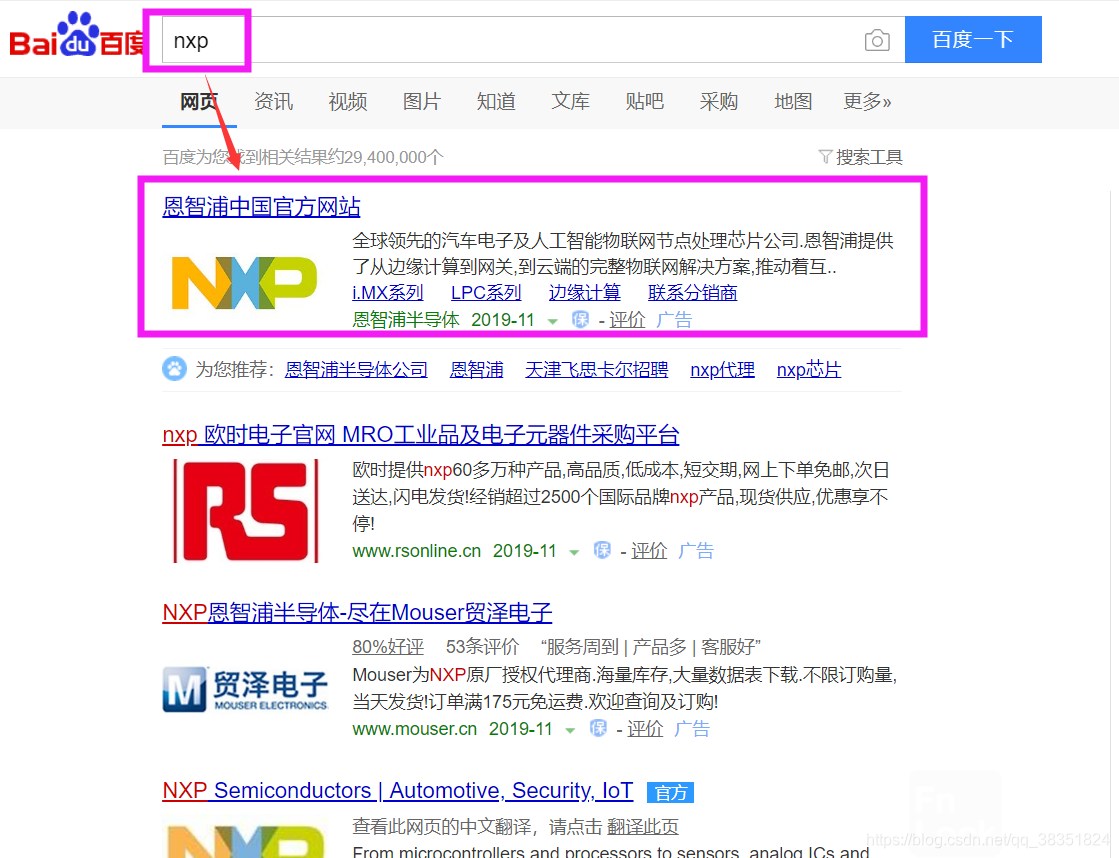Open nxp 欧时电子官网 result title
This screenshot has width=1119, height=858.
coord(421,435)
